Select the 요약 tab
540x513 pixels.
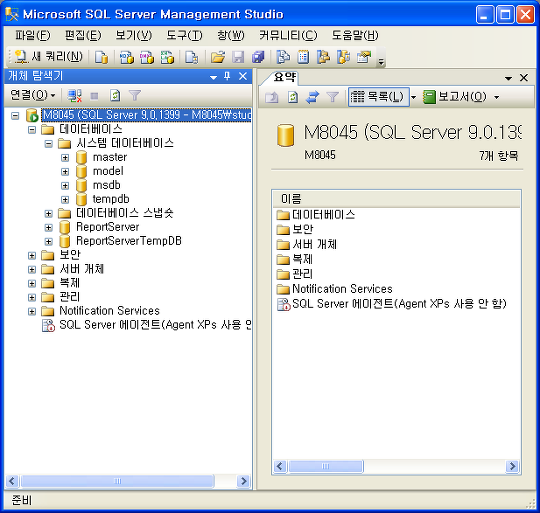(284, 77)
